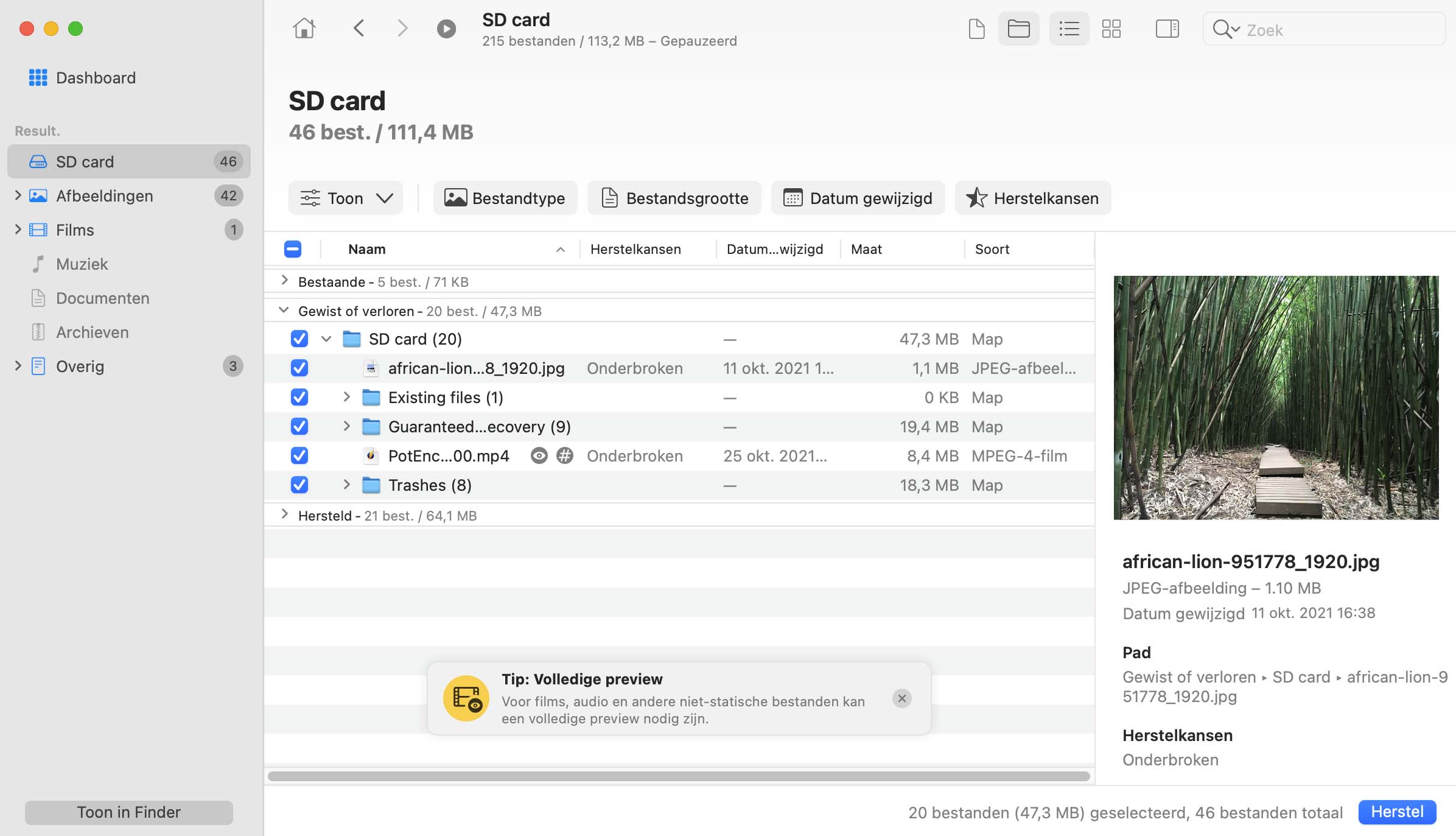Filter by Bestandtype
The image size is (1456, 836).
tap(505, 198)
